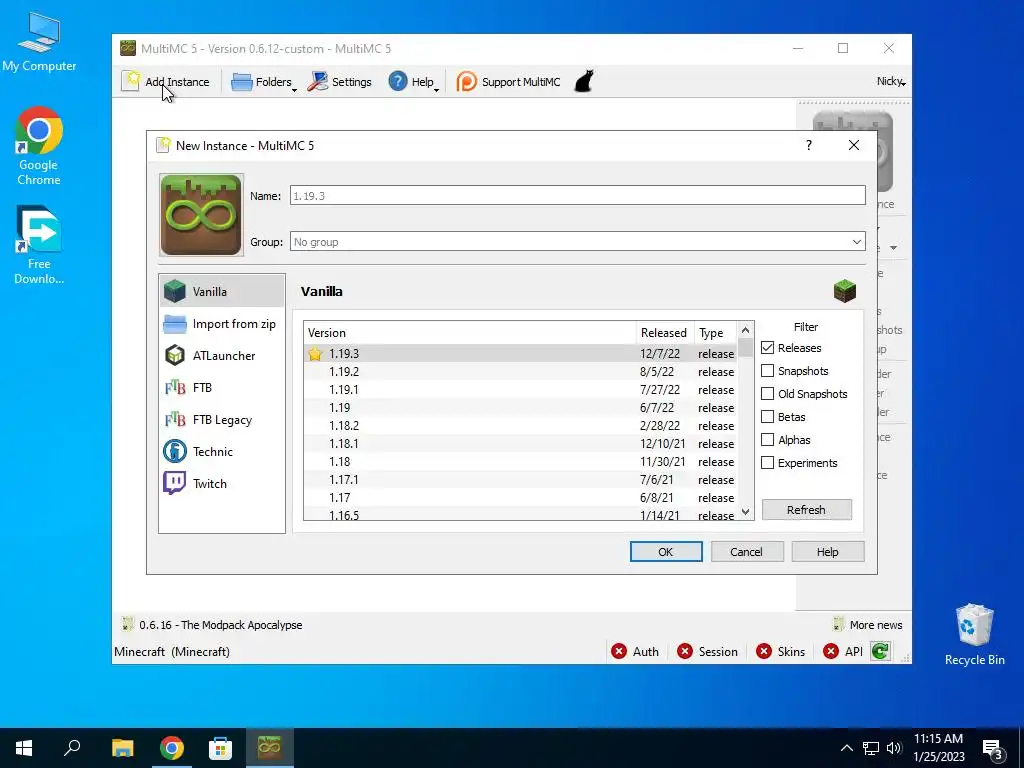The height and width of the screenshot is (768, 1024).
Task: Click the version list scroll up arrow
Action: (745, 330)
